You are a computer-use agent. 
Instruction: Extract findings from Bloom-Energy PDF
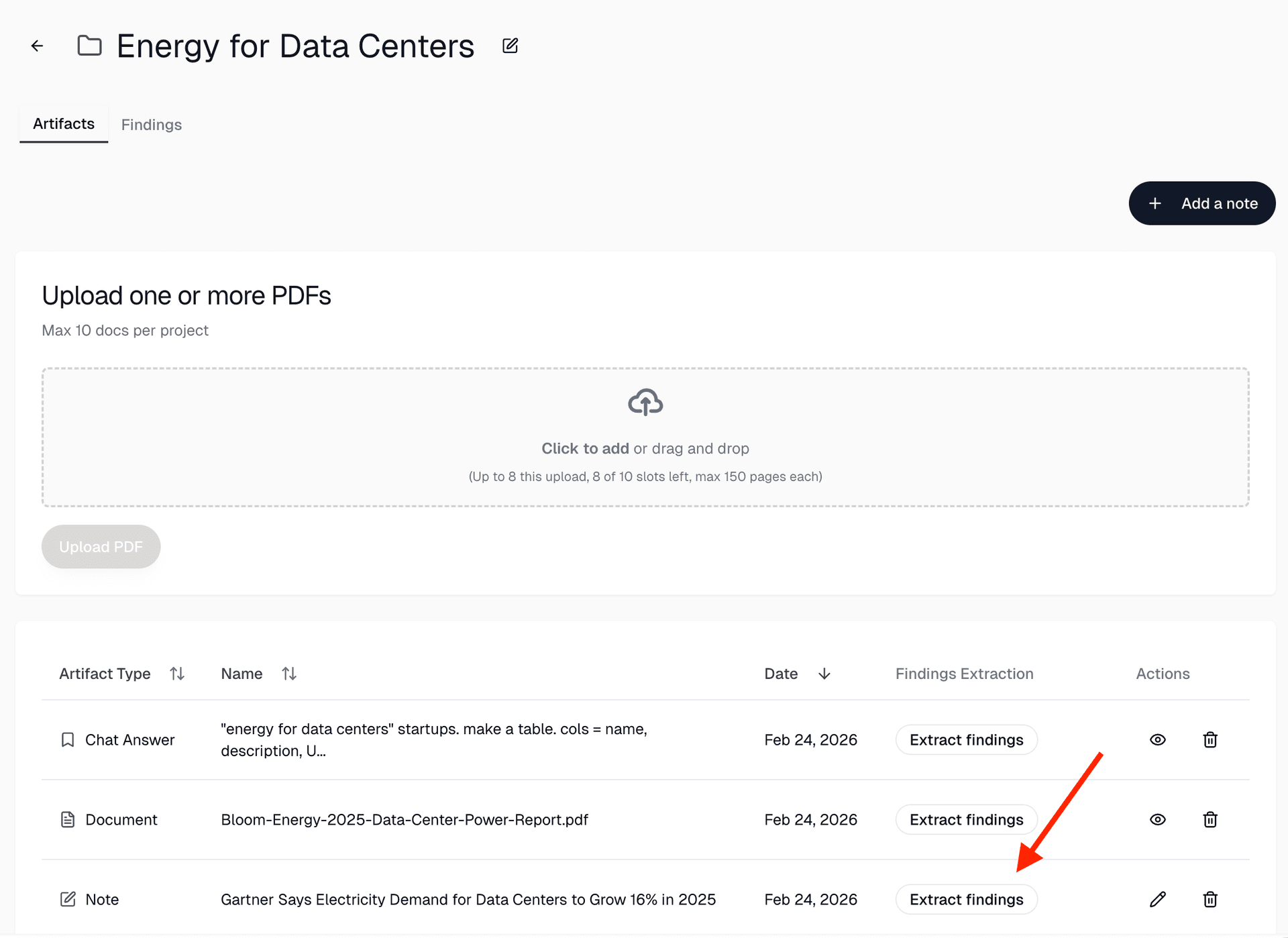pos(966,819)
